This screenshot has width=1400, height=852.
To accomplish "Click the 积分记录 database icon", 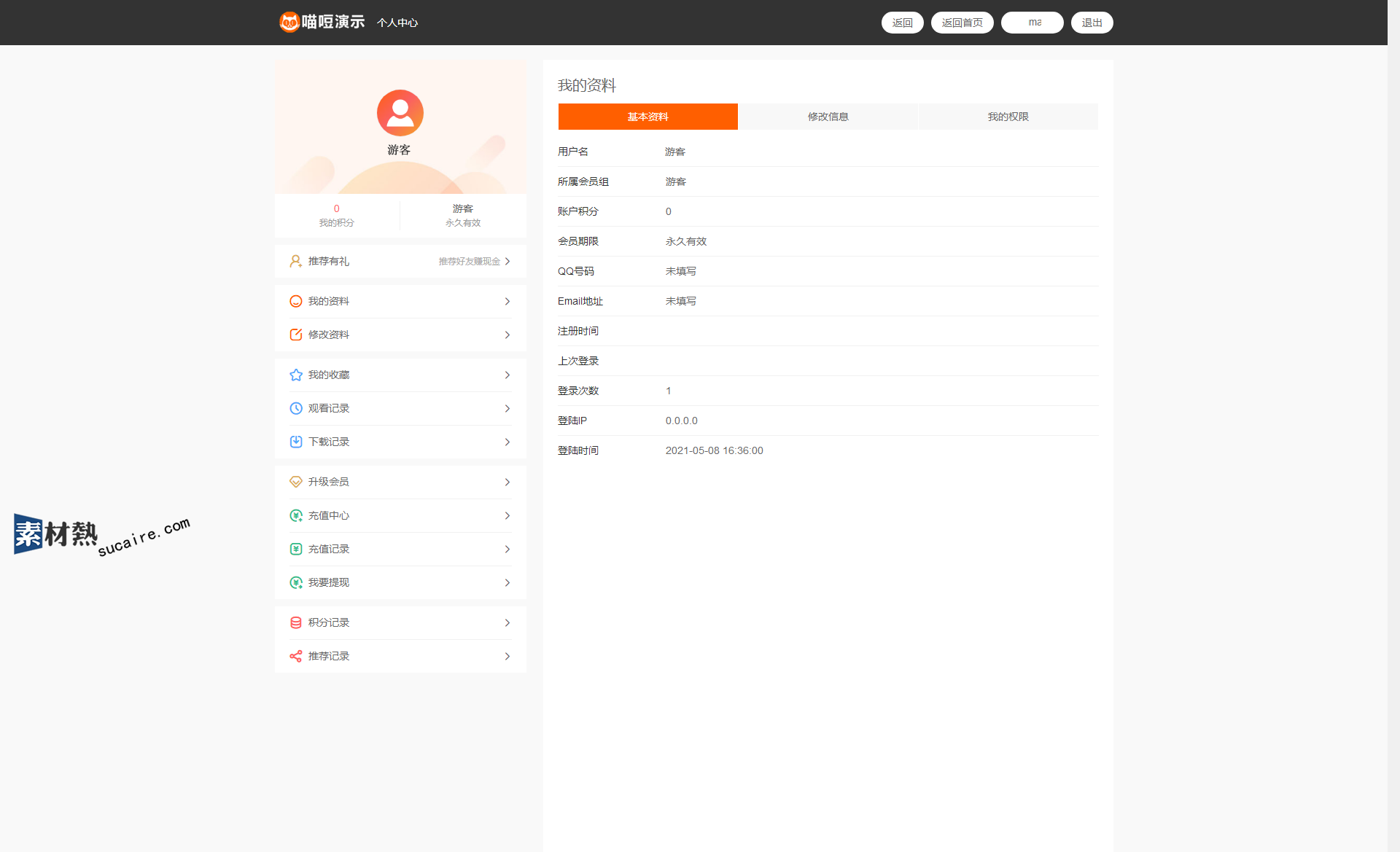I will pyautogui.click(x=295, y=622).
